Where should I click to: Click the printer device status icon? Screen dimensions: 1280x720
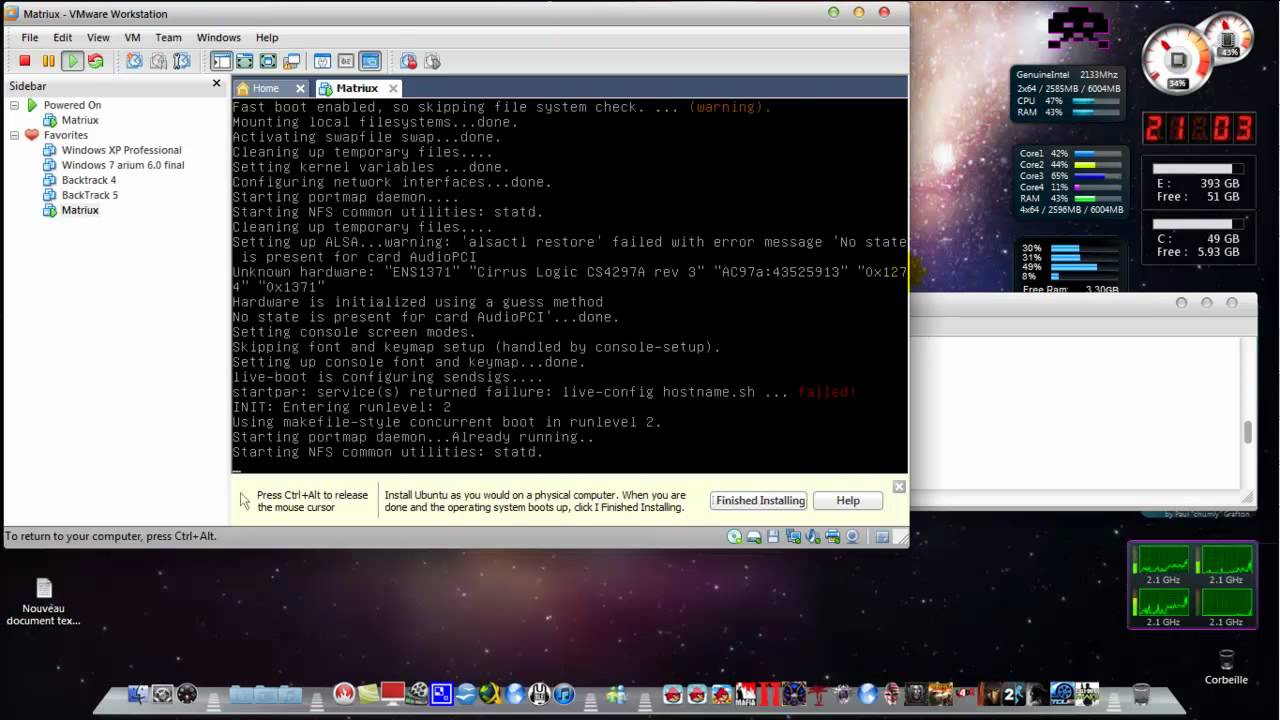[833, 537]
